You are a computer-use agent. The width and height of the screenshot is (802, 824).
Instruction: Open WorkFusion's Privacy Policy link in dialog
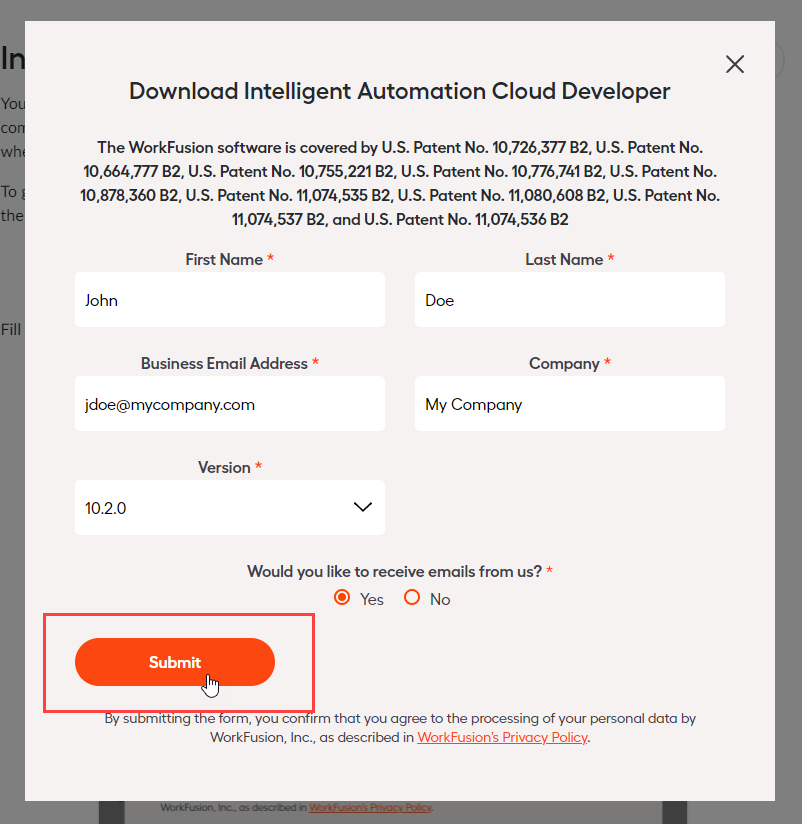click(502, 737)
